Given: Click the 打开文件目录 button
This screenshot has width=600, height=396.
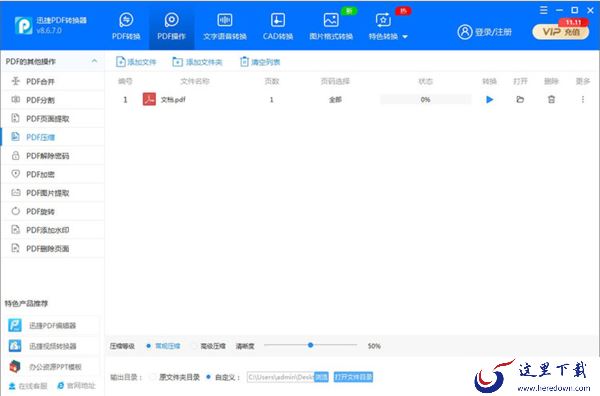Looking at the screenshot, I should [x=353, y=377].
